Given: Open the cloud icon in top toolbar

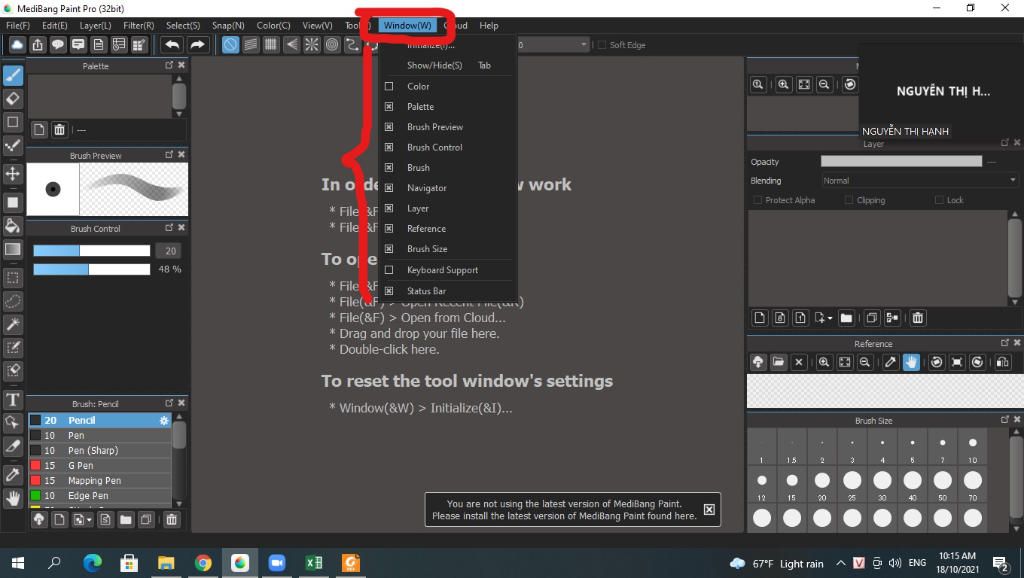Looking at the screenshot, I should (x=17, y=44).
